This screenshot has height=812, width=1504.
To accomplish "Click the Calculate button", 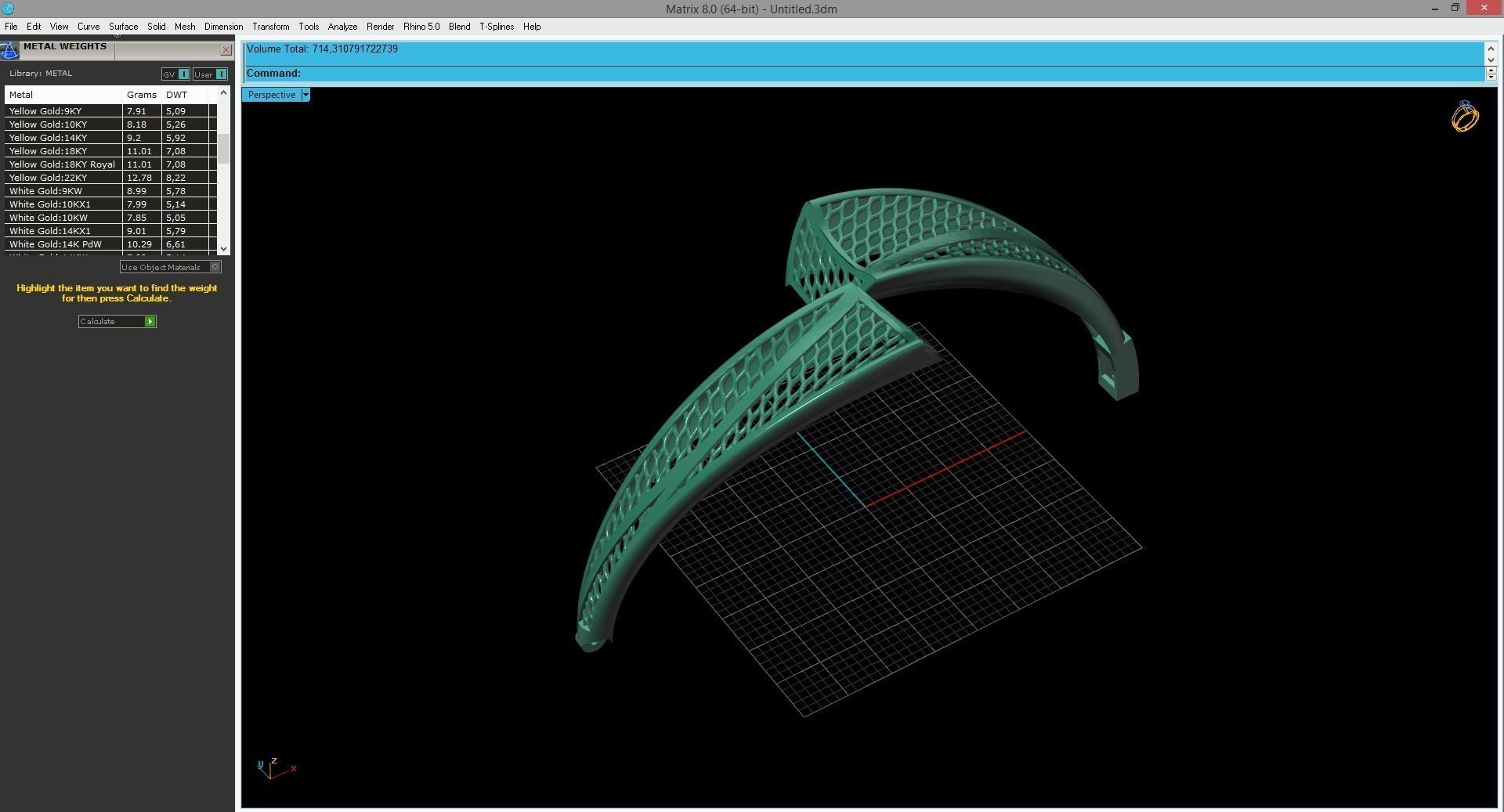I will (117, 321).
